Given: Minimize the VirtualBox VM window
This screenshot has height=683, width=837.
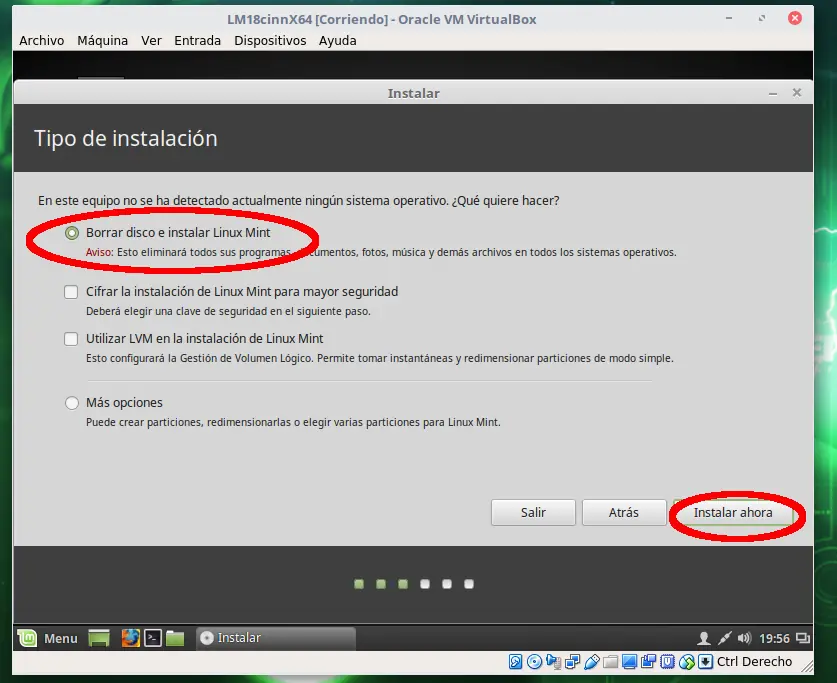Looking at the screenshot, I should [x=729, y=18].
